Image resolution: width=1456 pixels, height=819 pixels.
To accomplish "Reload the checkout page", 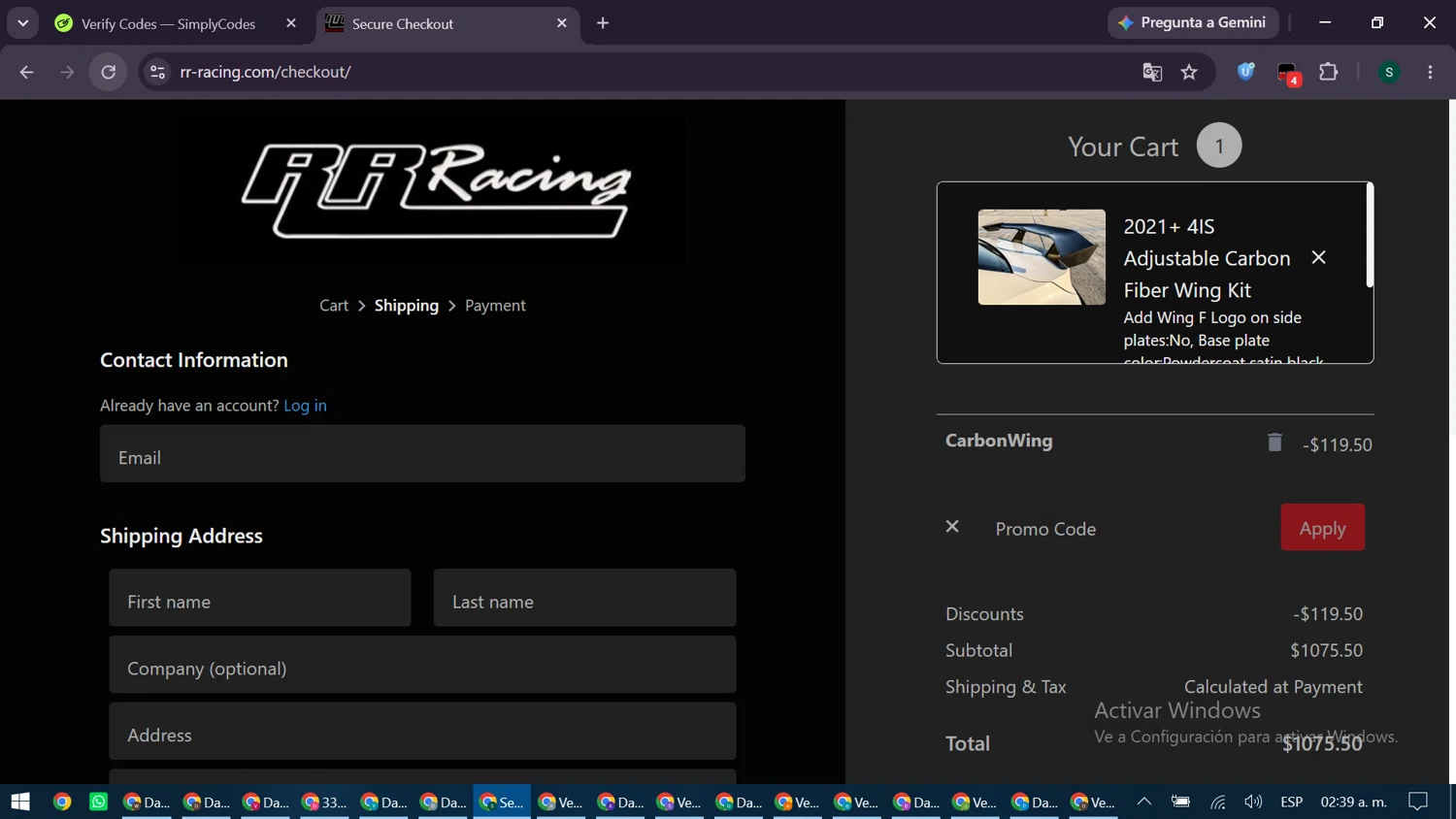I will pos(108,72).
